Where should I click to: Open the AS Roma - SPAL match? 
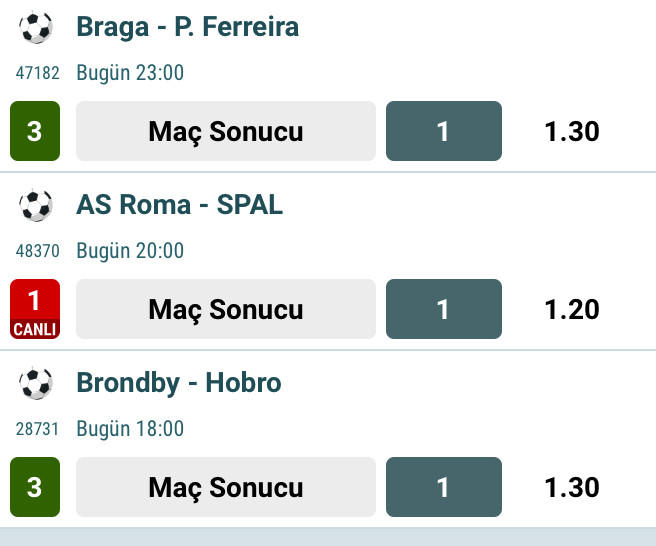[x=180, y=205]
